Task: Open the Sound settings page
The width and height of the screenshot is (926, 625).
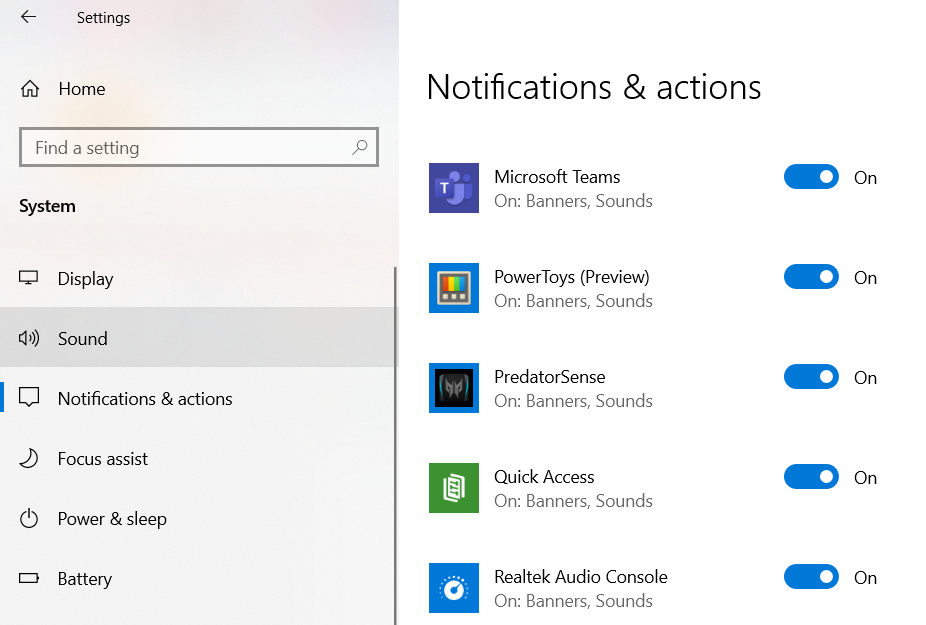Action: point(197,338)
